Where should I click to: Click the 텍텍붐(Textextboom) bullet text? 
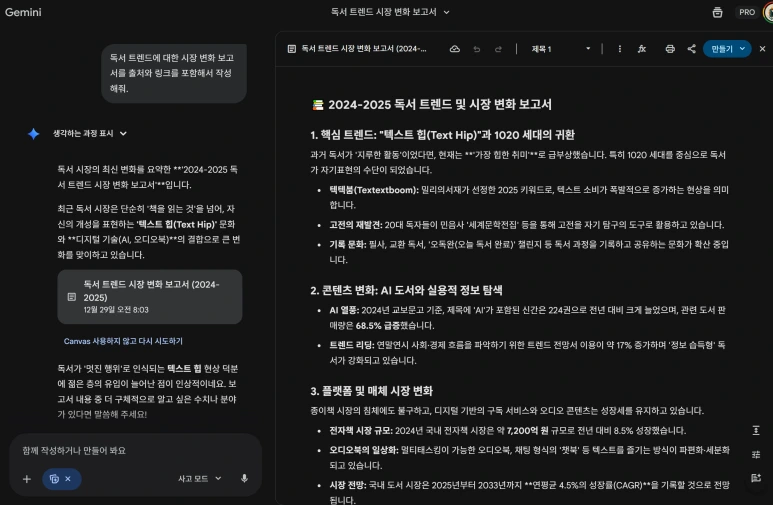pos(529,197)
